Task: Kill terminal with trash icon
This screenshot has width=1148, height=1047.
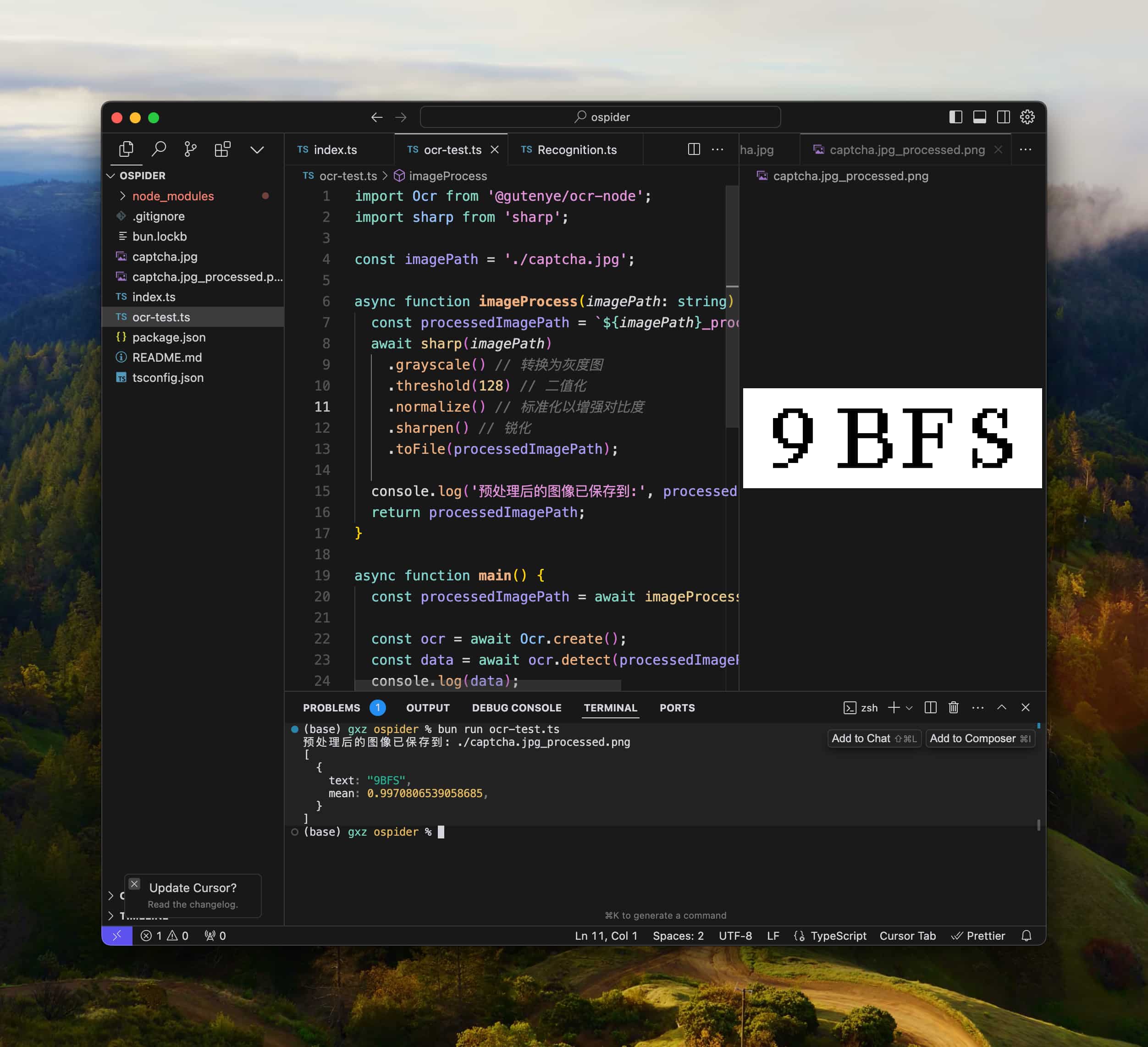Action: click(x=953, y=708)
